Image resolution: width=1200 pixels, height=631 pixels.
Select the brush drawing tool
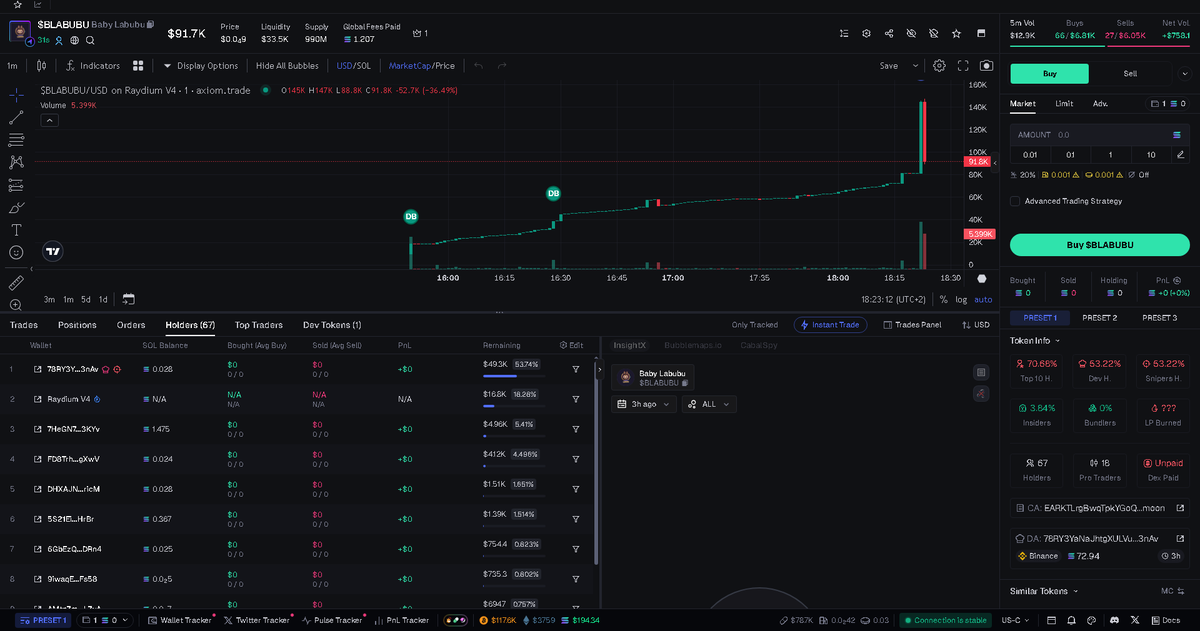(16, 208)
